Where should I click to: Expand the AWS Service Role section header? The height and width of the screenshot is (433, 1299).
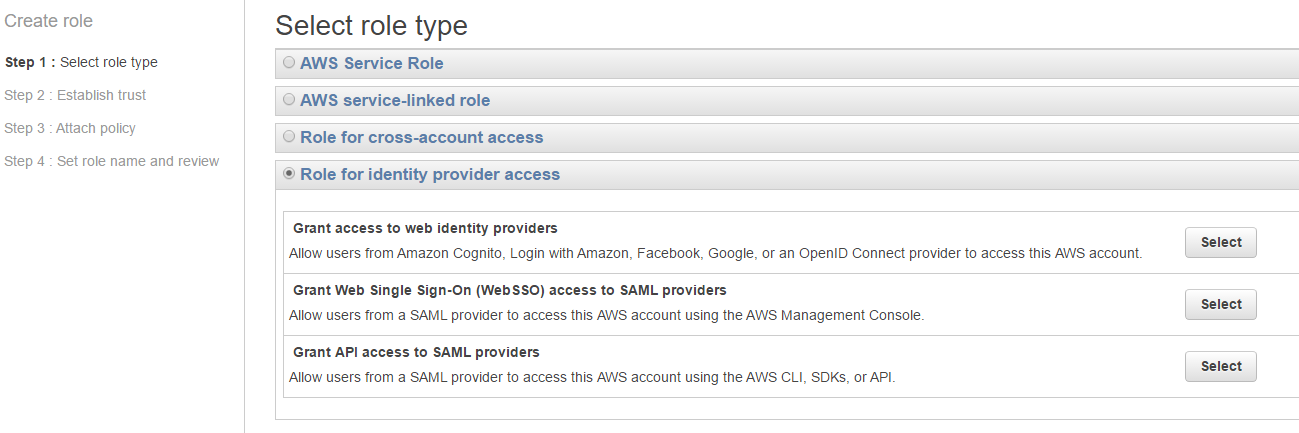point(371,64)
